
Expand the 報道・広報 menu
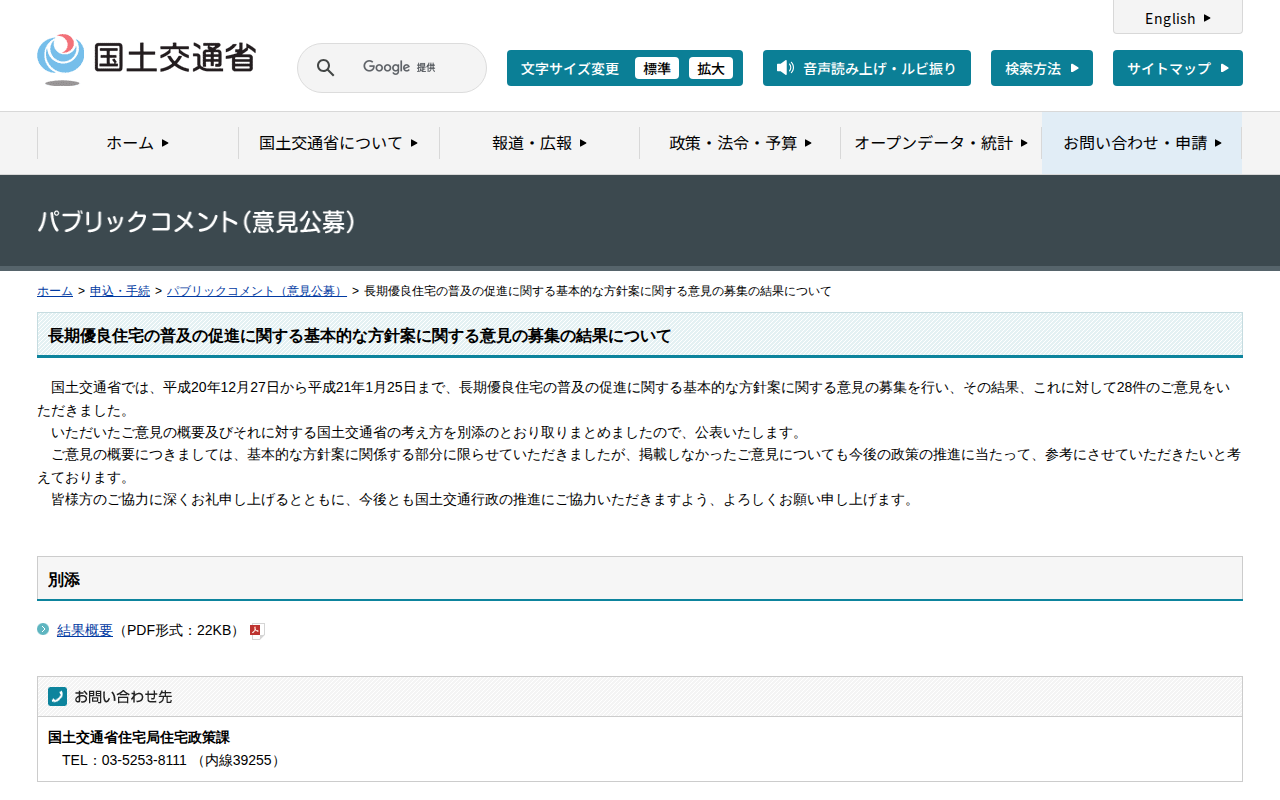tap(539, 143)
